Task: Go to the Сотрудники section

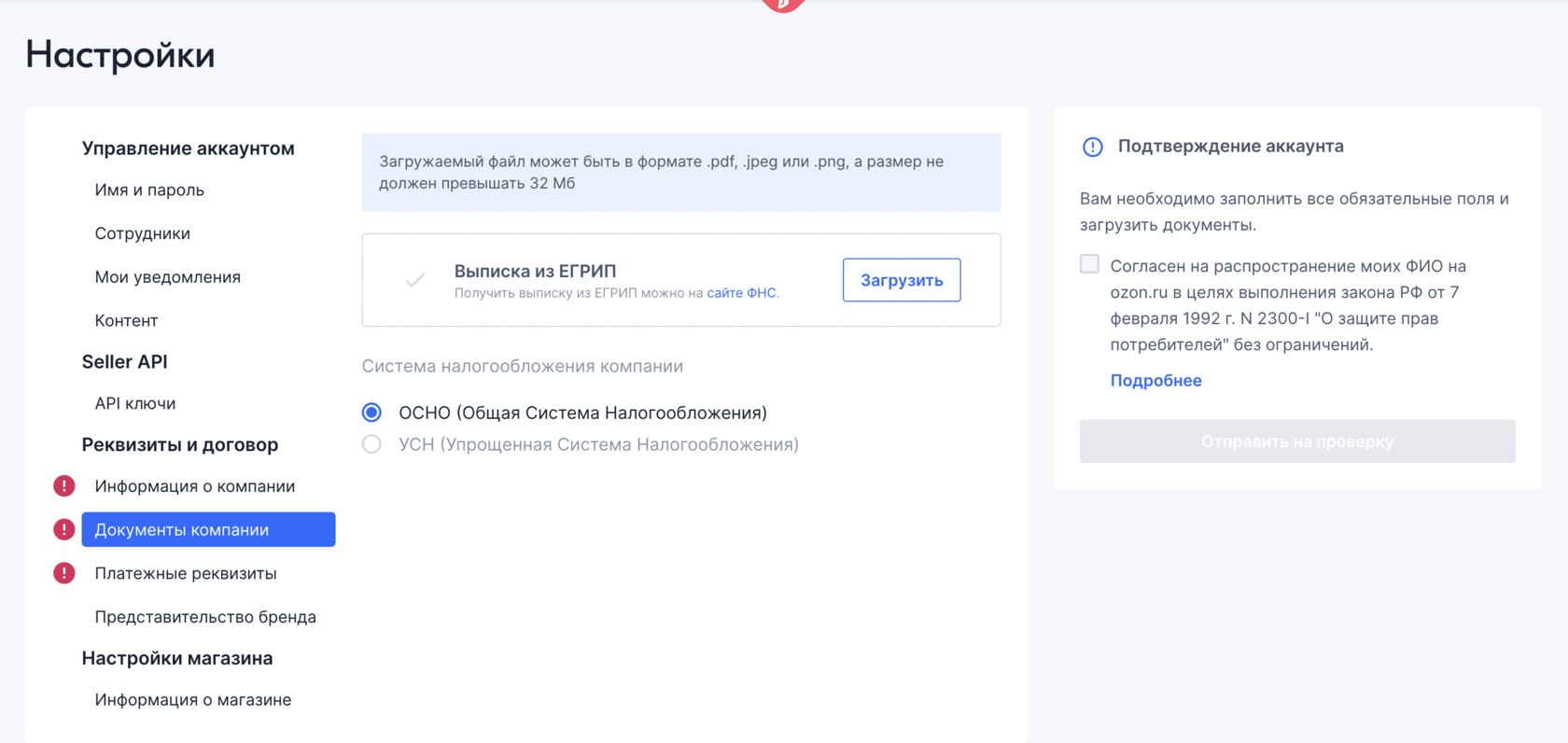Action: tap(142, 233)
